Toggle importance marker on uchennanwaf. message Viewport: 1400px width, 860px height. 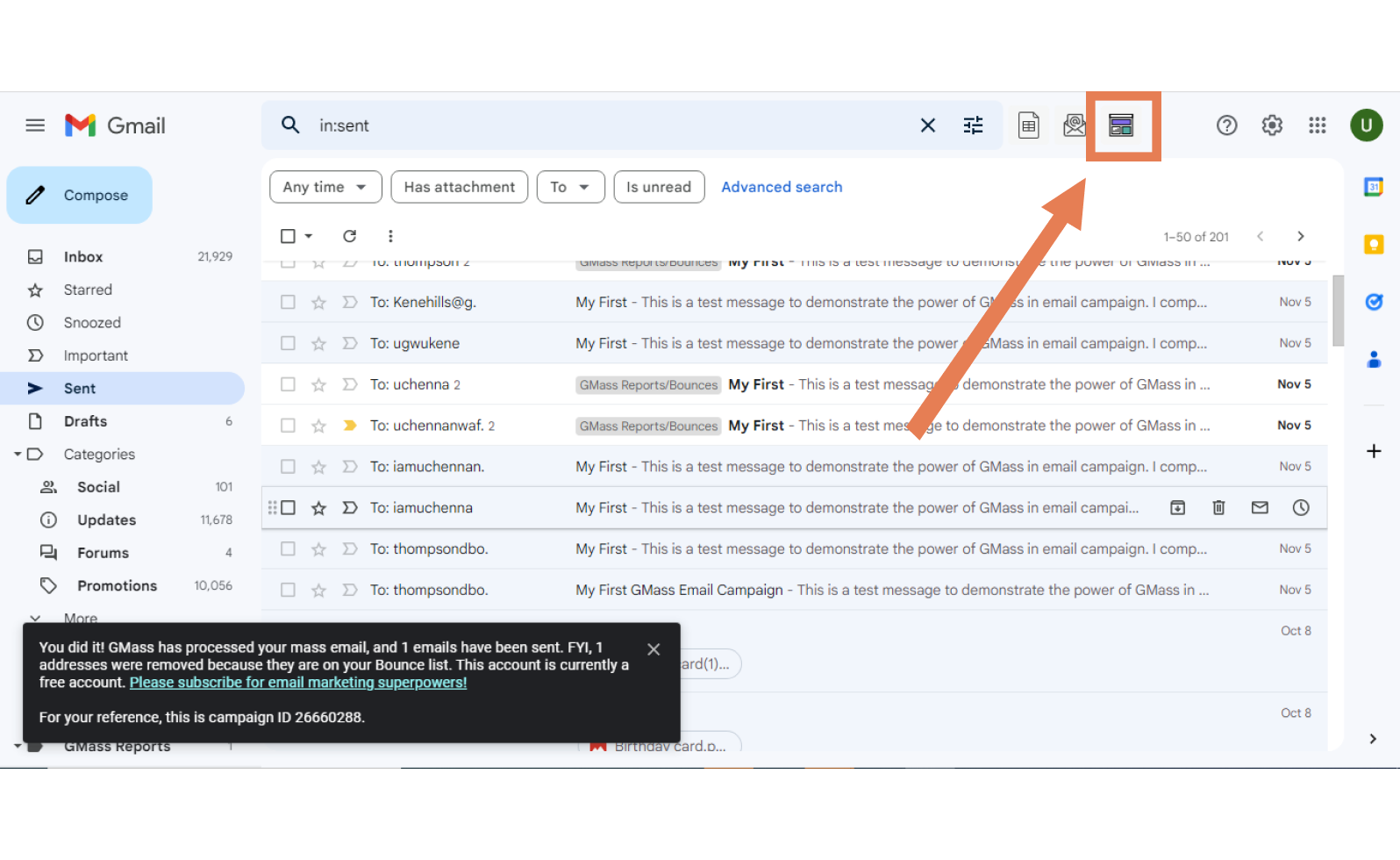350,426
